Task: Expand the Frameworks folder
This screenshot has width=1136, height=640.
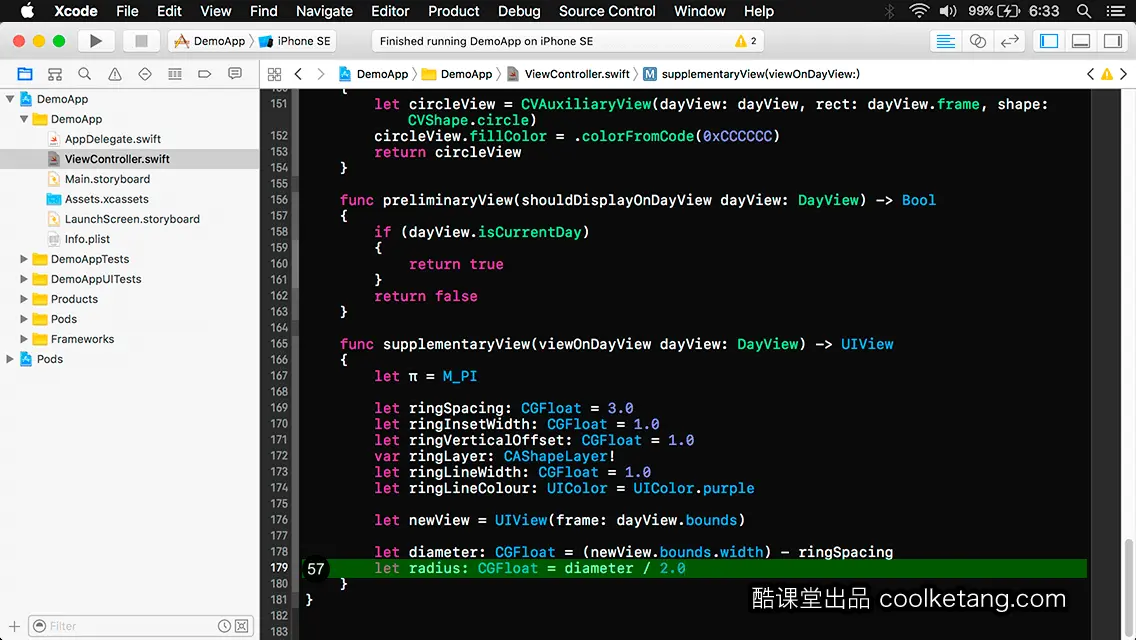Action: click(x=24, y=339)
